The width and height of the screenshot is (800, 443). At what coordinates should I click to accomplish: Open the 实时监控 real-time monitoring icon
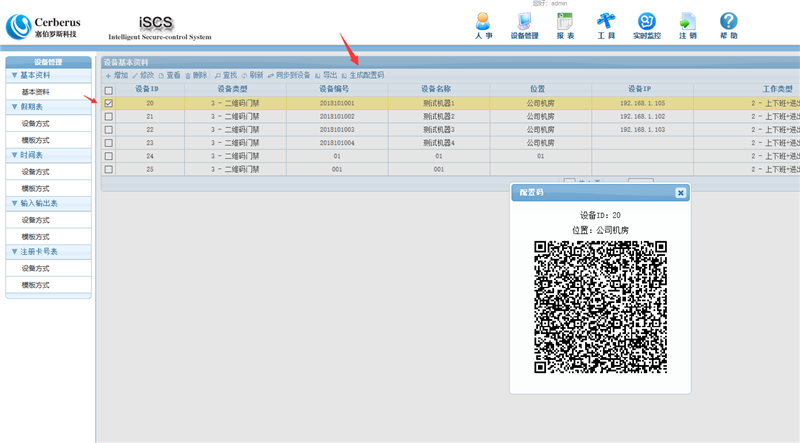[x=647, y=24]
